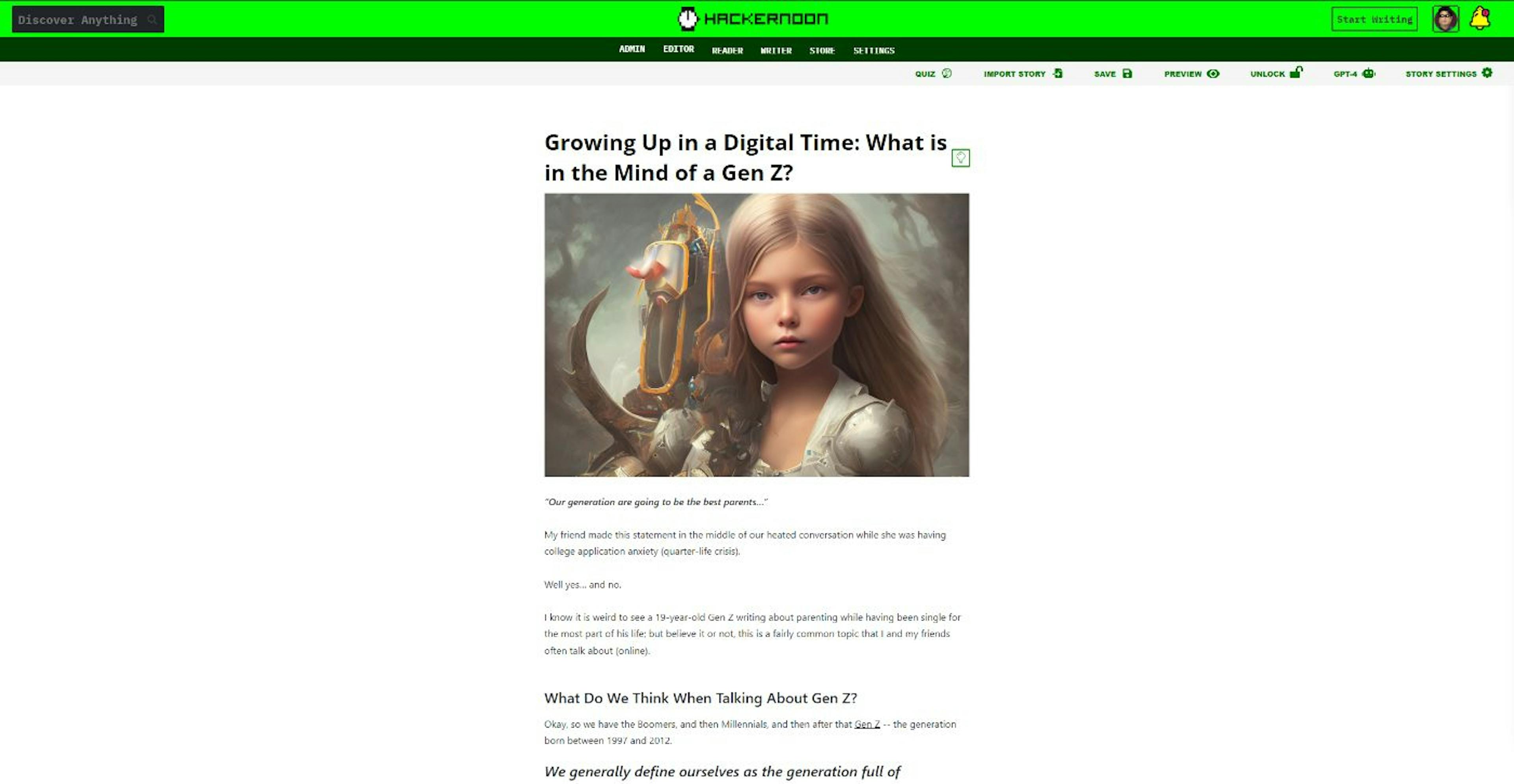Click the user profile avatar icon
The image size is (1514, 784).
click(1447, 18)
